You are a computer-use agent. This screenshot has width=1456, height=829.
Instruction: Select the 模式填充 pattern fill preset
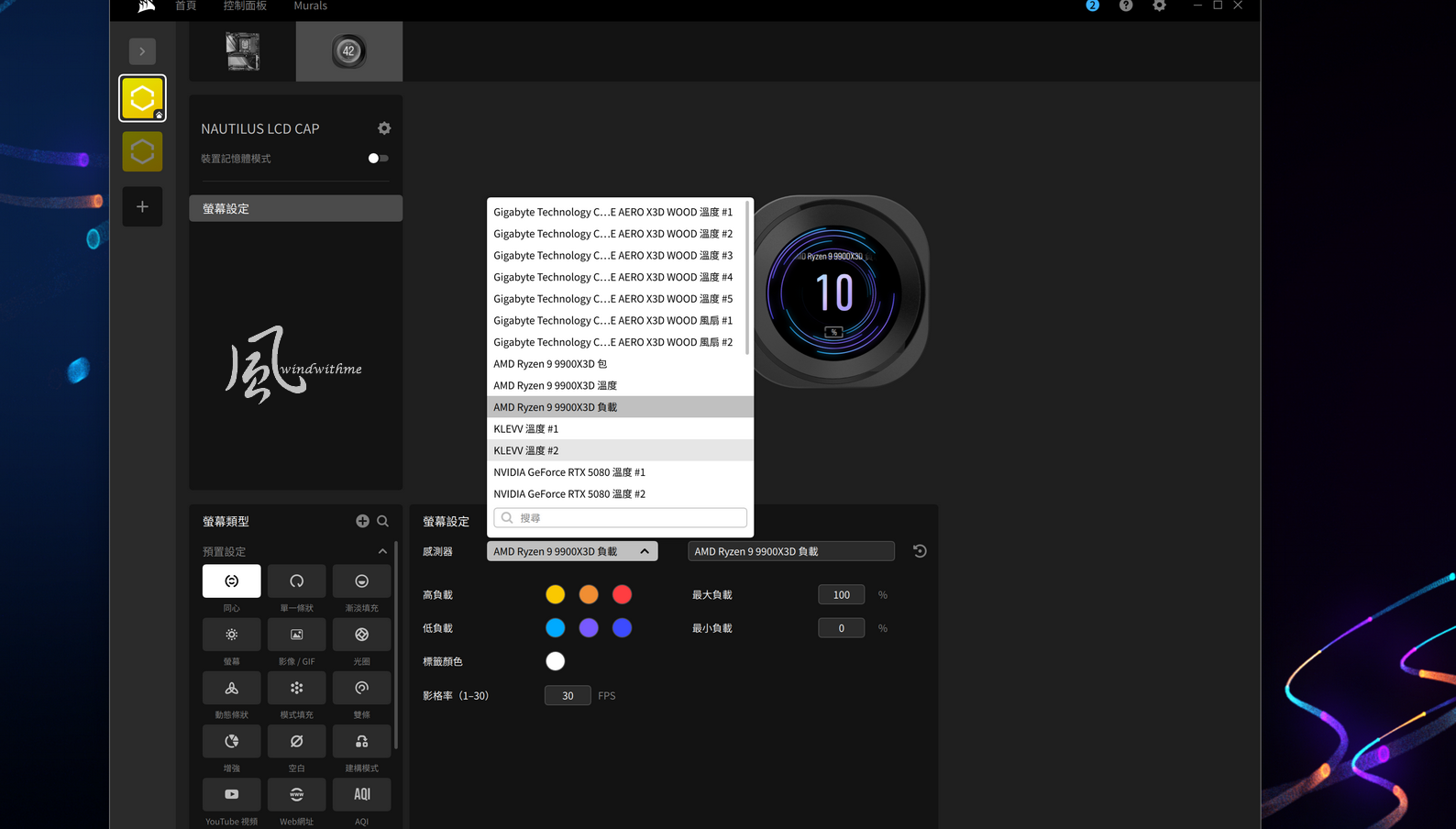(297, 688)
